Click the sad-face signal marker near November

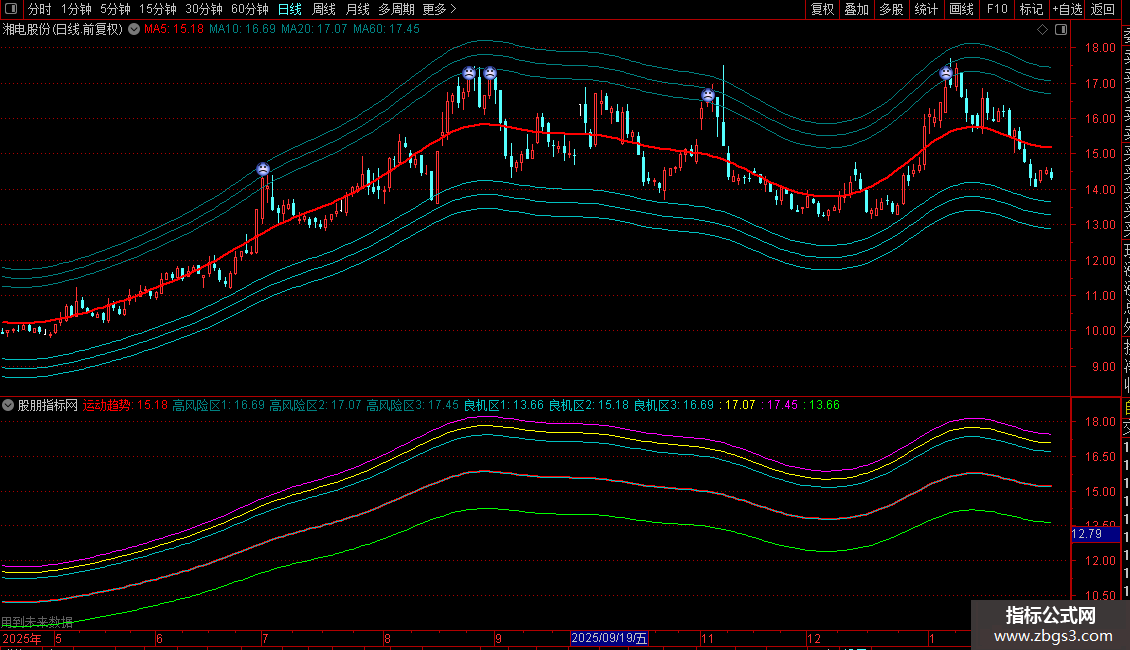point(708,94)
